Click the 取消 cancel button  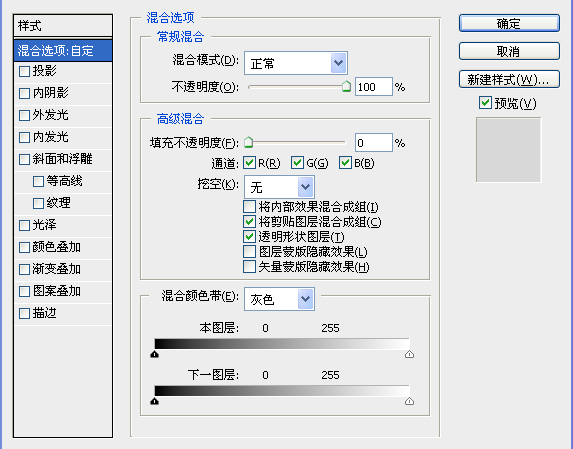(x=509, y=51)
